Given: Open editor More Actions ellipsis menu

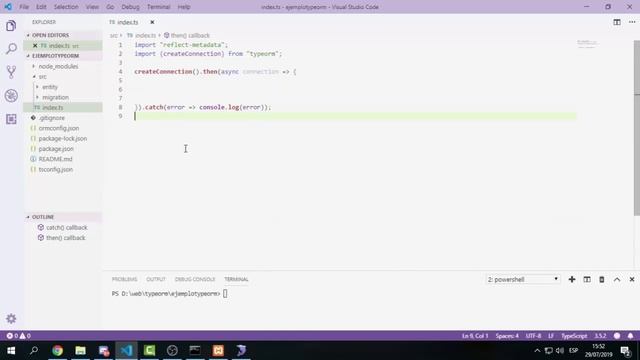Looking at the screenshot, I should (x=632, y=22).
